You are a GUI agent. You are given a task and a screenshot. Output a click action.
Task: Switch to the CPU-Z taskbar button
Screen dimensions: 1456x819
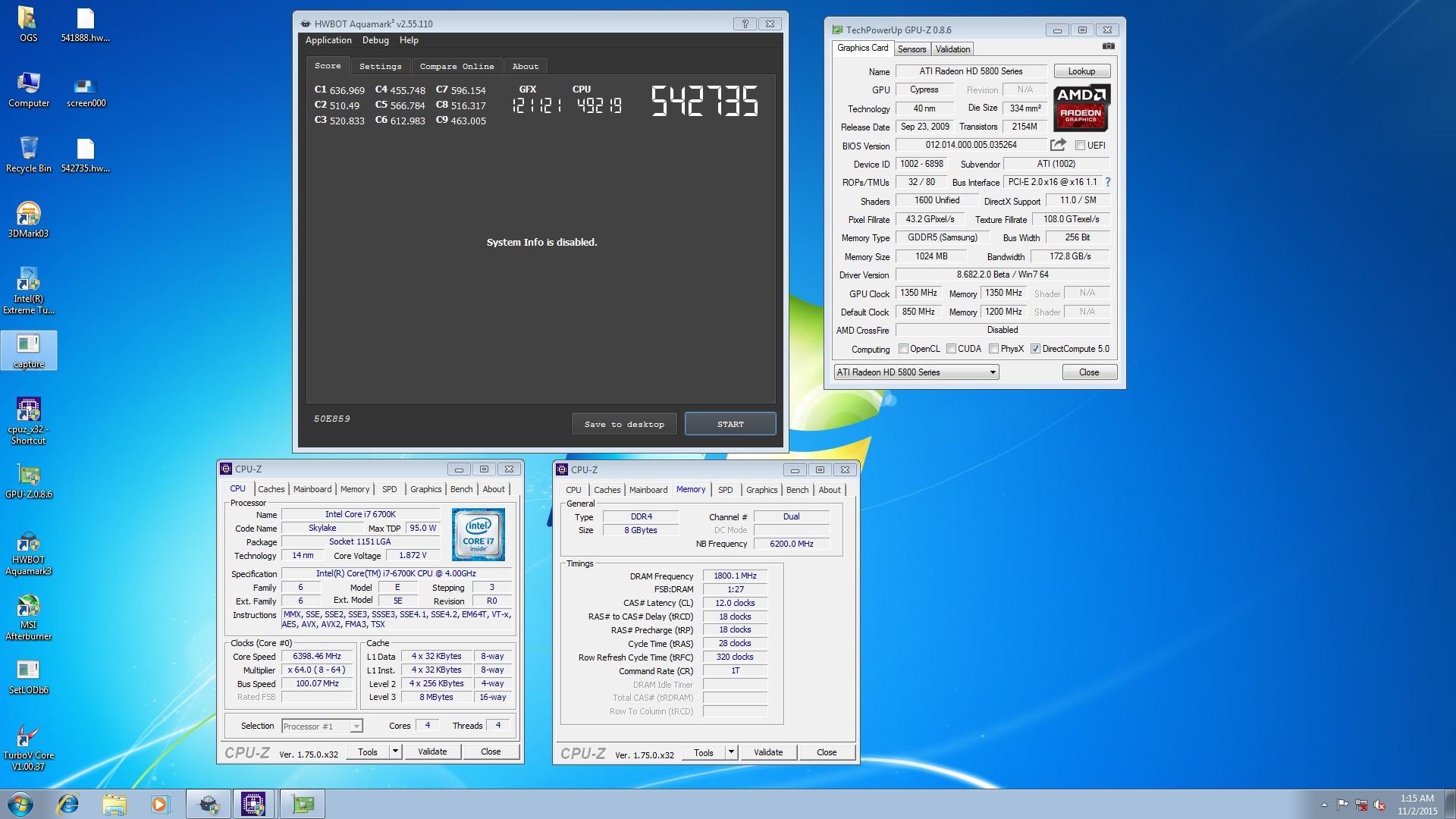pos(253,804)
